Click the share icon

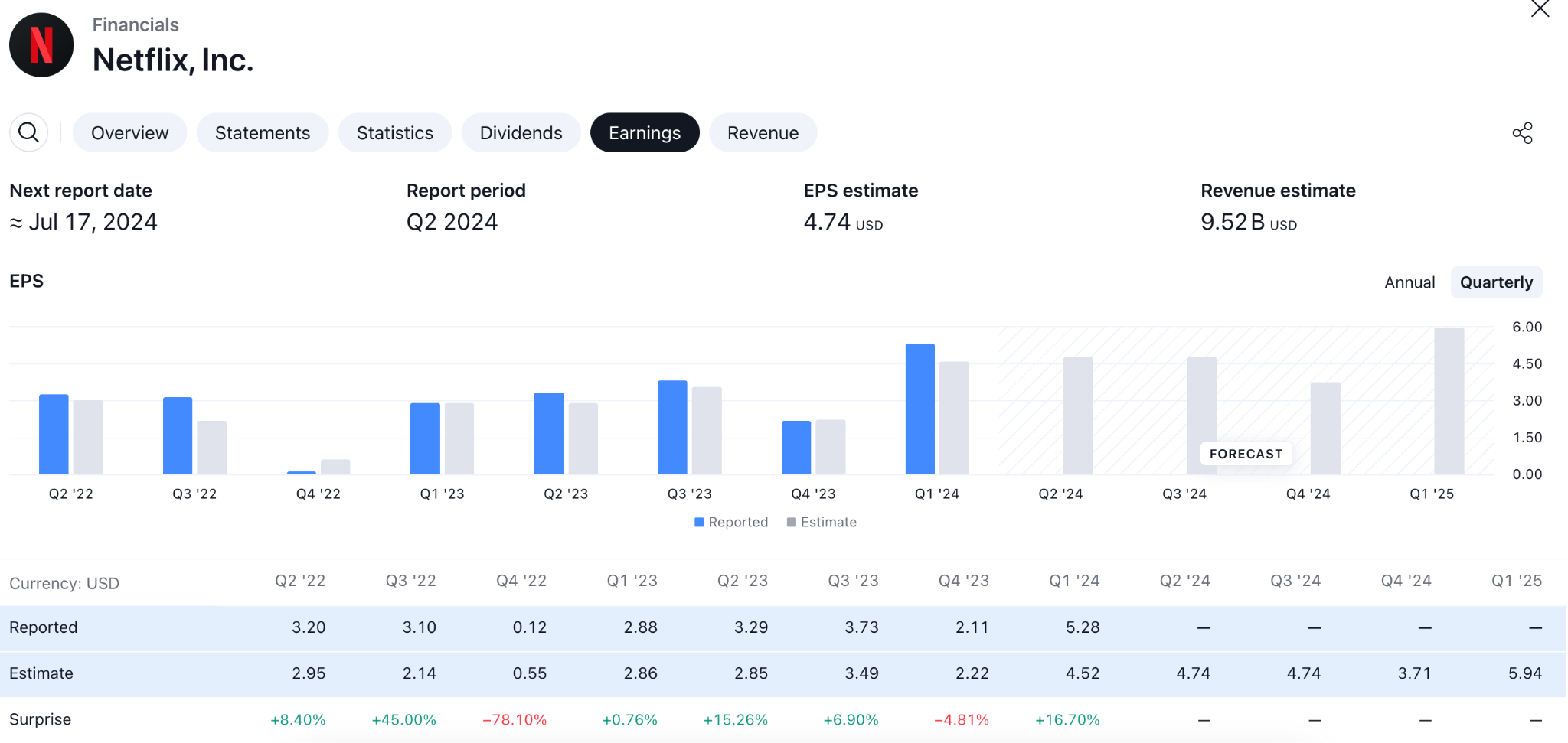[1522, 133]
